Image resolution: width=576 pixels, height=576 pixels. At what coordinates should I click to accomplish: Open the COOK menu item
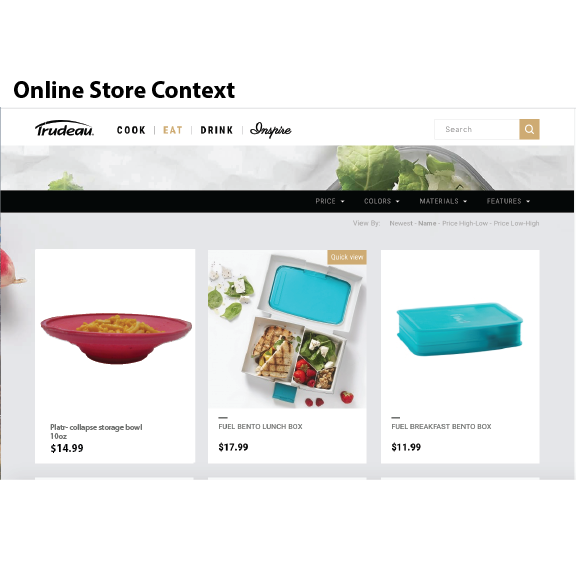point(131,130)
